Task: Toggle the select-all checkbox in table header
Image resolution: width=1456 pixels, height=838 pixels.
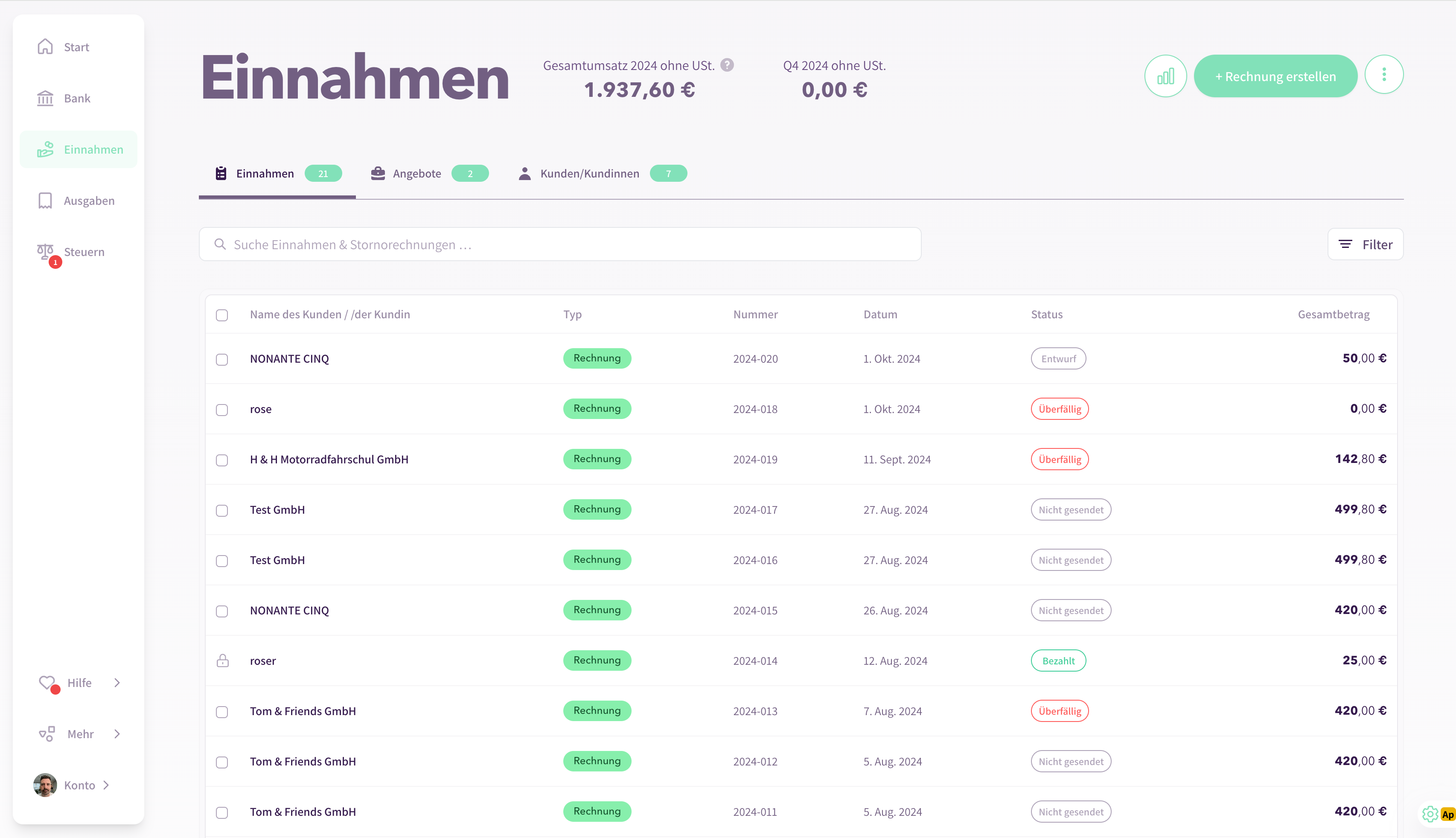Action: point(222,315)
